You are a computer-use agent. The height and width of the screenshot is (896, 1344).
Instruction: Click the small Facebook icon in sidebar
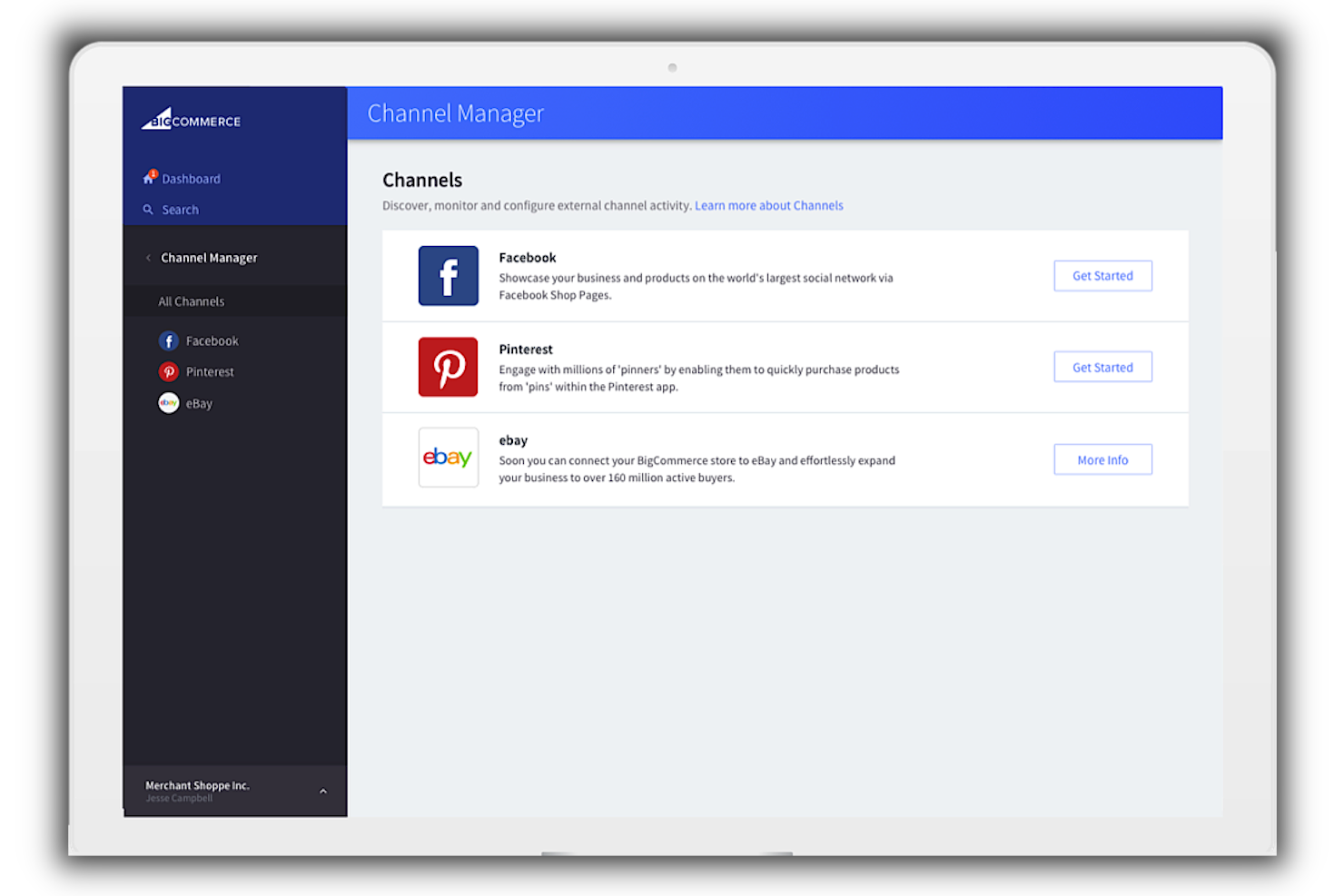(169, 341)
